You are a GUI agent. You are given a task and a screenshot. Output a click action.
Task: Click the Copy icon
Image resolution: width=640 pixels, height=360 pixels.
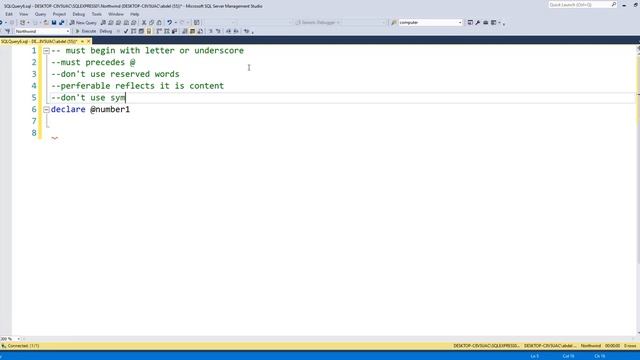pos(151,22)
